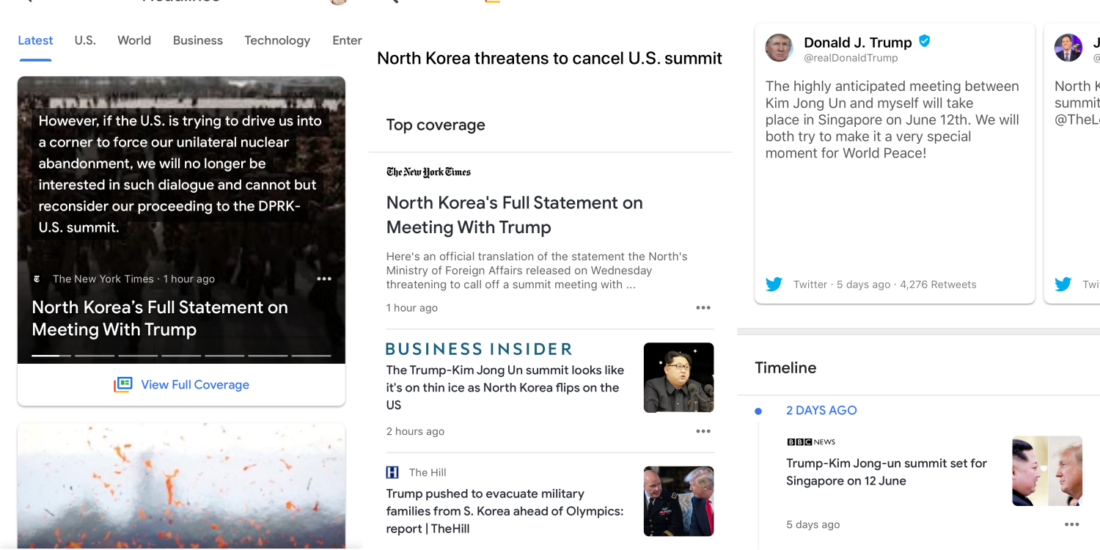Open the partially visible Entertainment tab
Screen dimensions: 1100x550
347,41
